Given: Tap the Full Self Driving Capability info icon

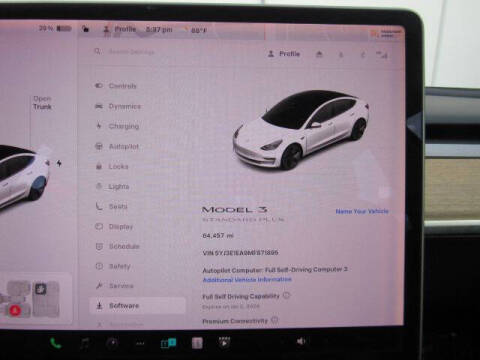Looking at the screenshot, I should pos(286,295).
